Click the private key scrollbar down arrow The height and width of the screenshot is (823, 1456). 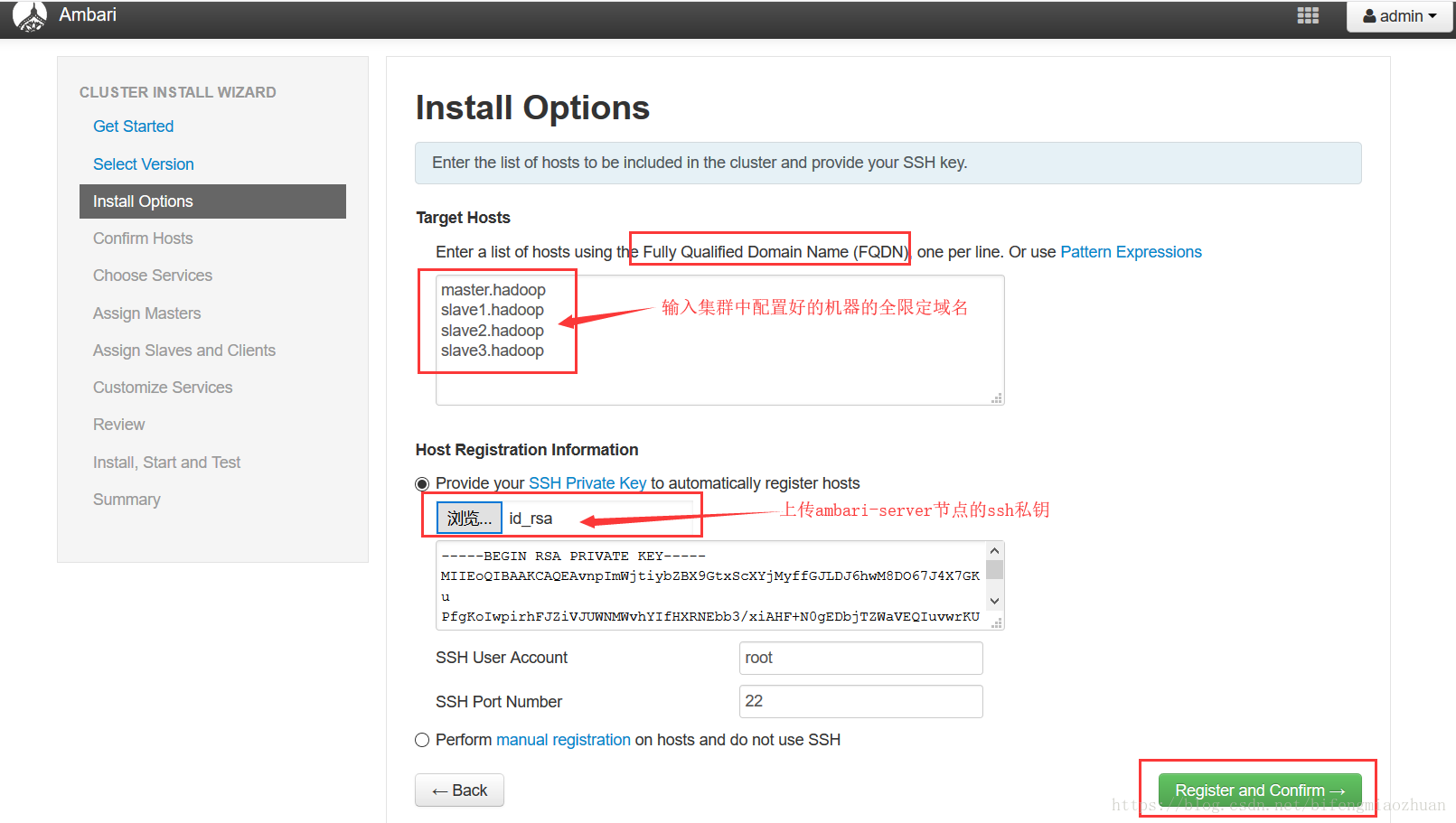pyautogui.click(x=995, y=601)
